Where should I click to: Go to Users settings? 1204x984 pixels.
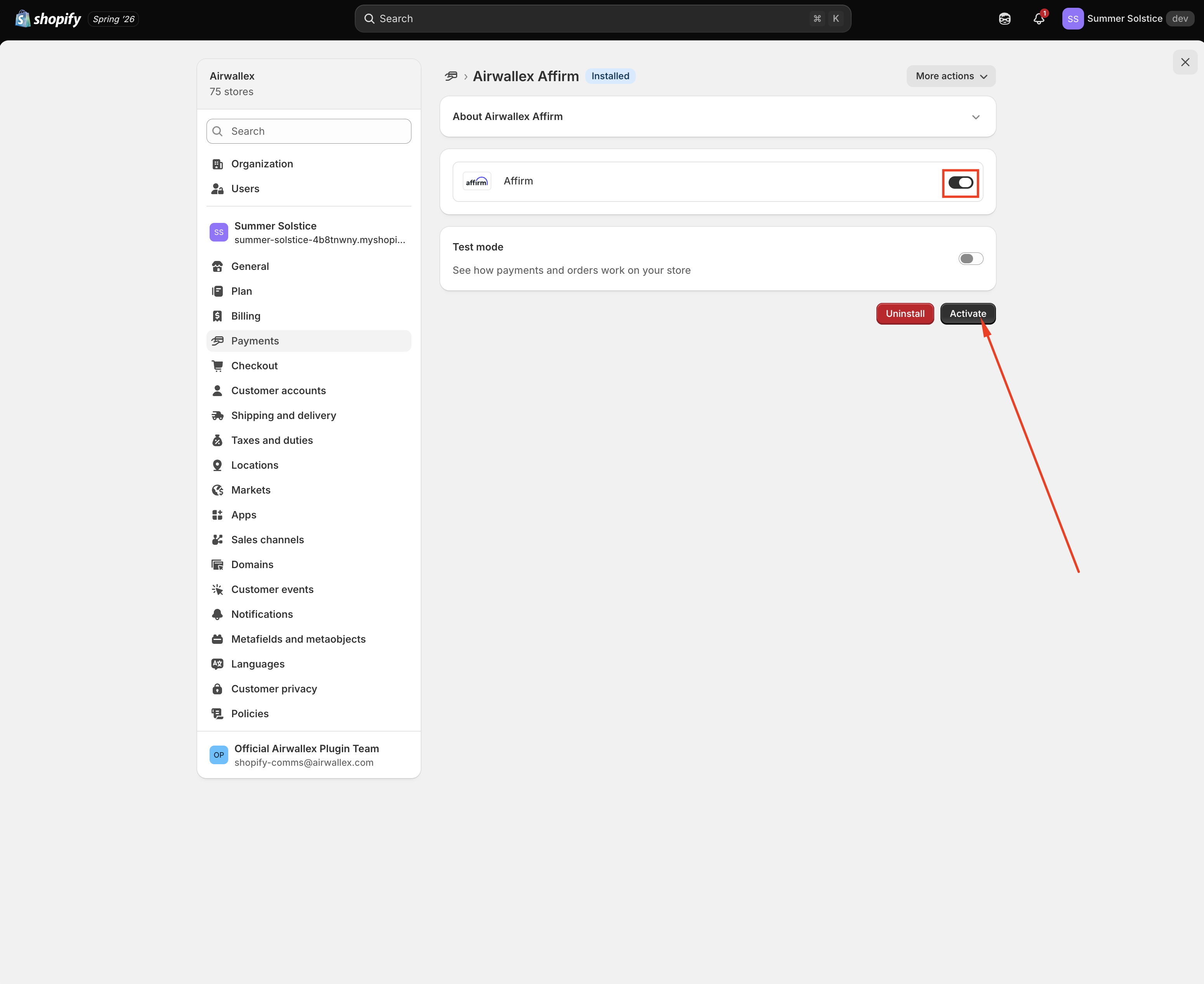click(x=309, y=189)
